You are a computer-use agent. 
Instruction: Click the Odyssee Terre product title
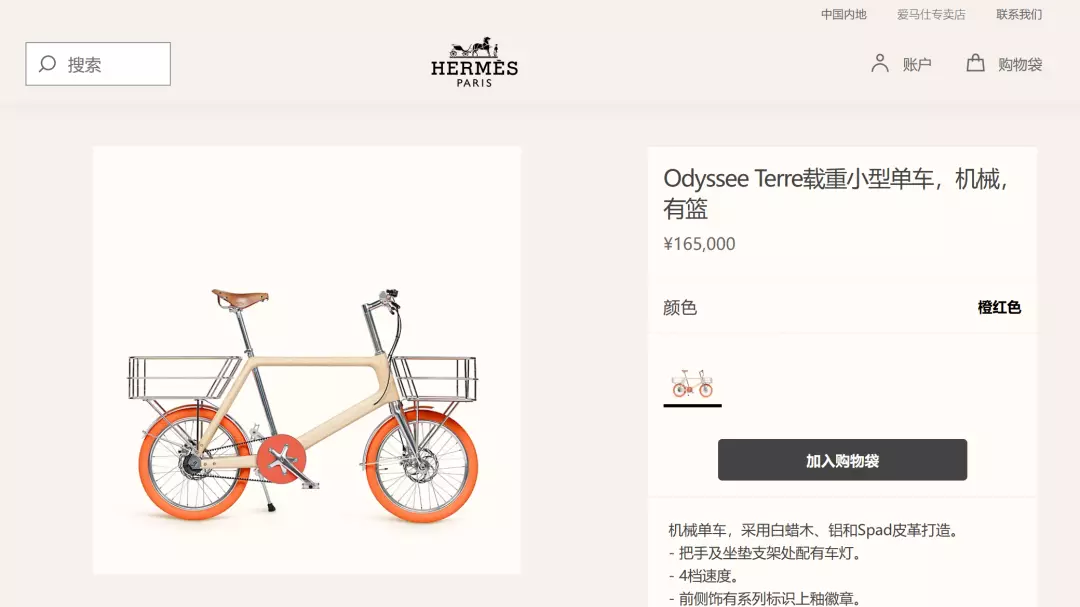pyautogui.click(x=835, y=193)
